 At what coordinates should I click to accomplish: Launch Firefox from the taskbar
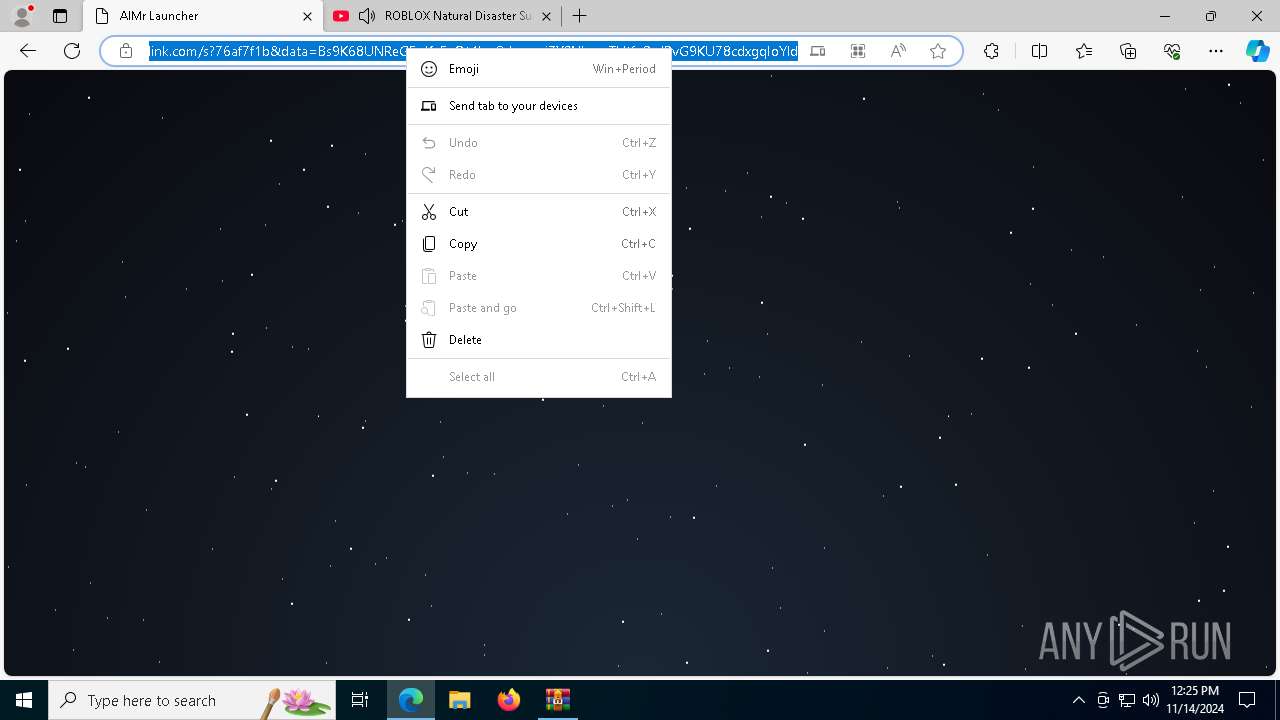(509, 700)
